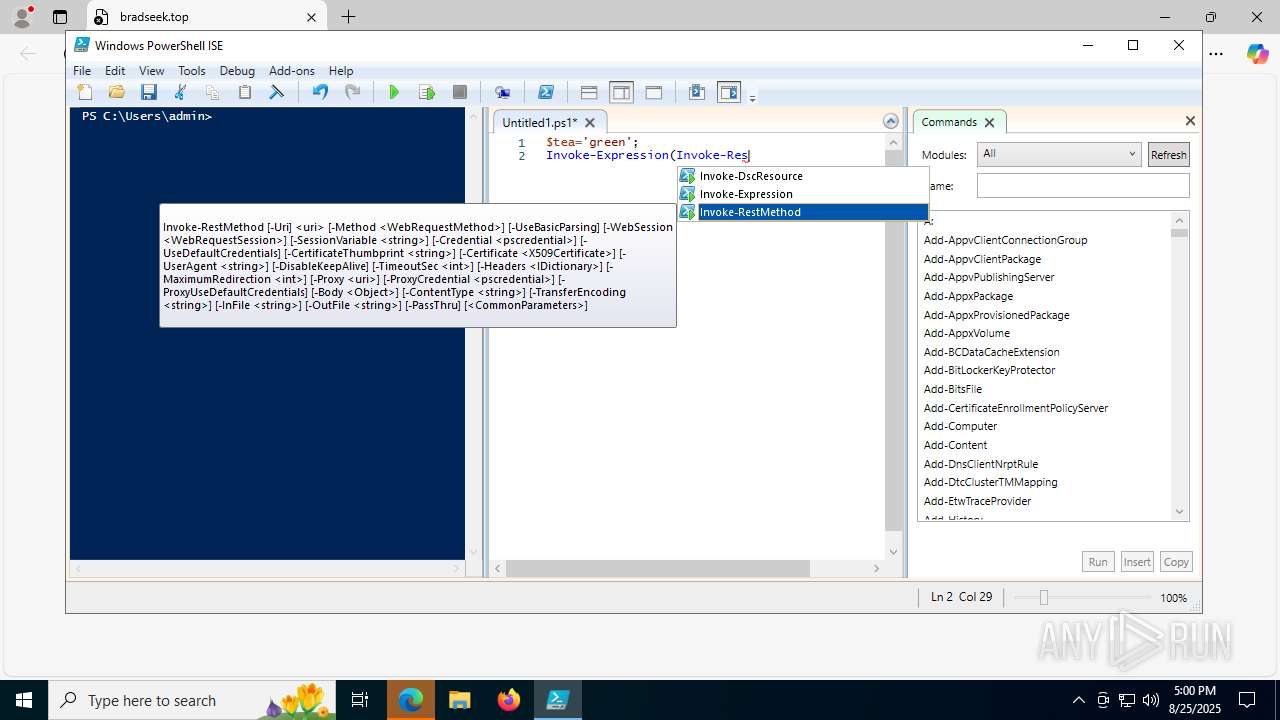Select Add-Content in commands list

[955, 445]
